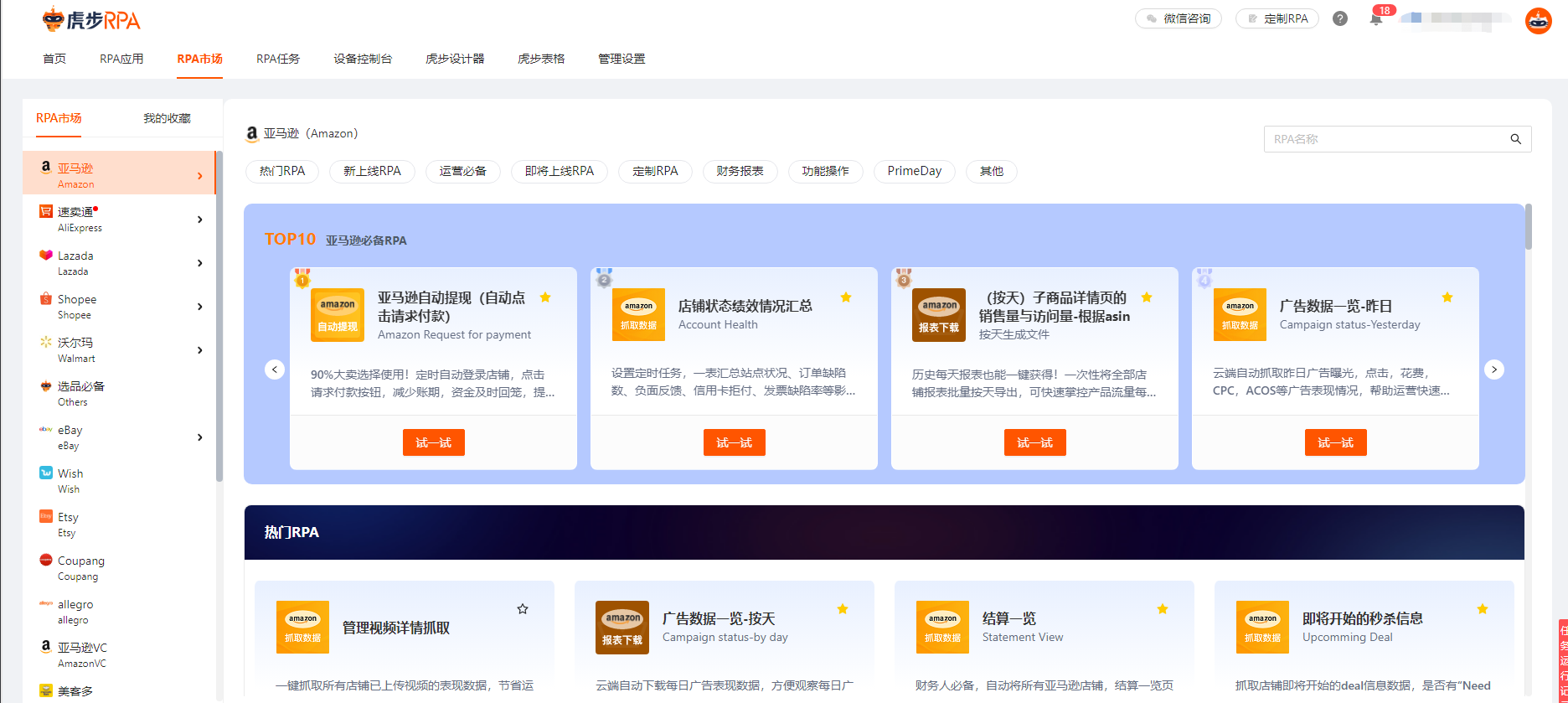Toggle favorite star on 广告数据一览-昨日
This screenshot has height=703, width=1568.
point(1447,297)
